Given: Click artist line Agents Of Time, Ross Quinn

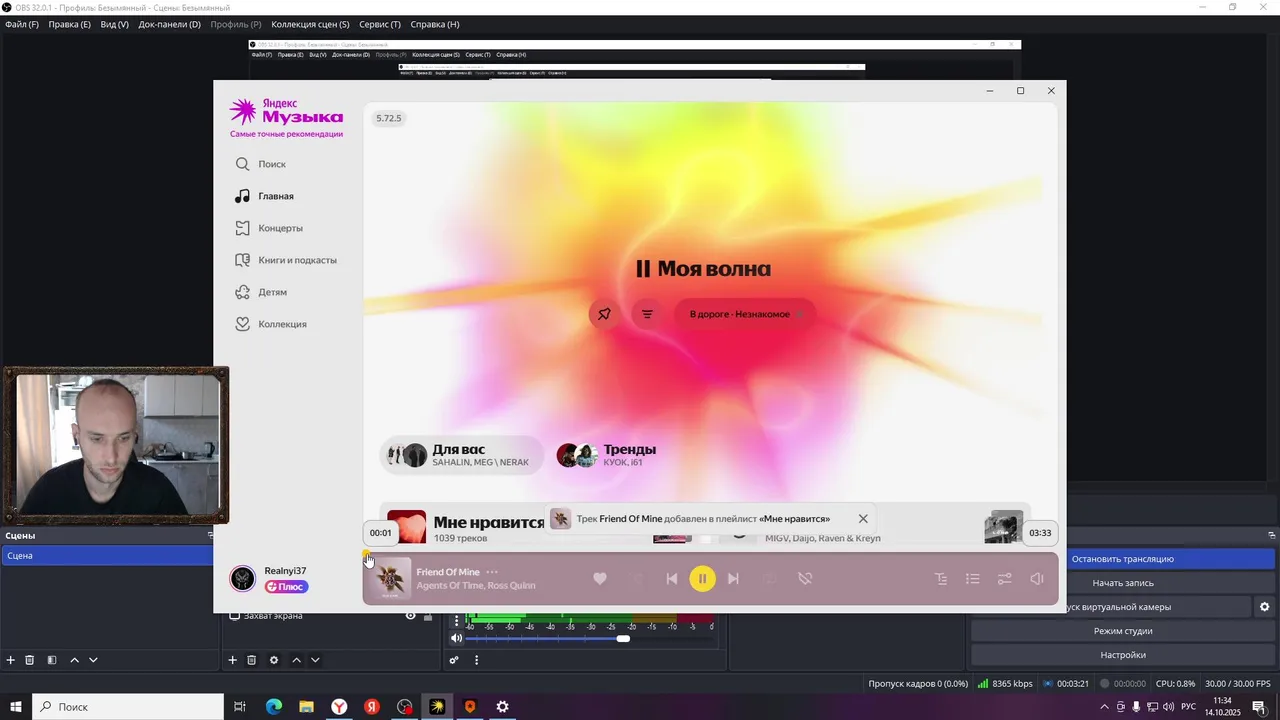Looking at the screenshot, I should (x=476, y=586).
